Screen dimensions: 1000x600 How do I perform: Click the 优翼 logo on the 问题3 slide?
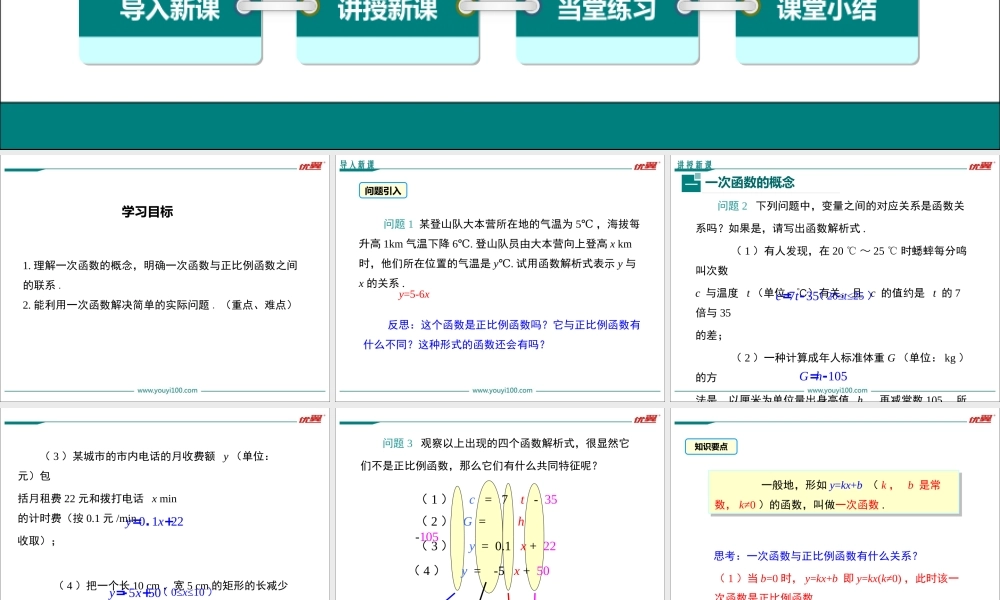pyautogui.click(x=645, y=420)
